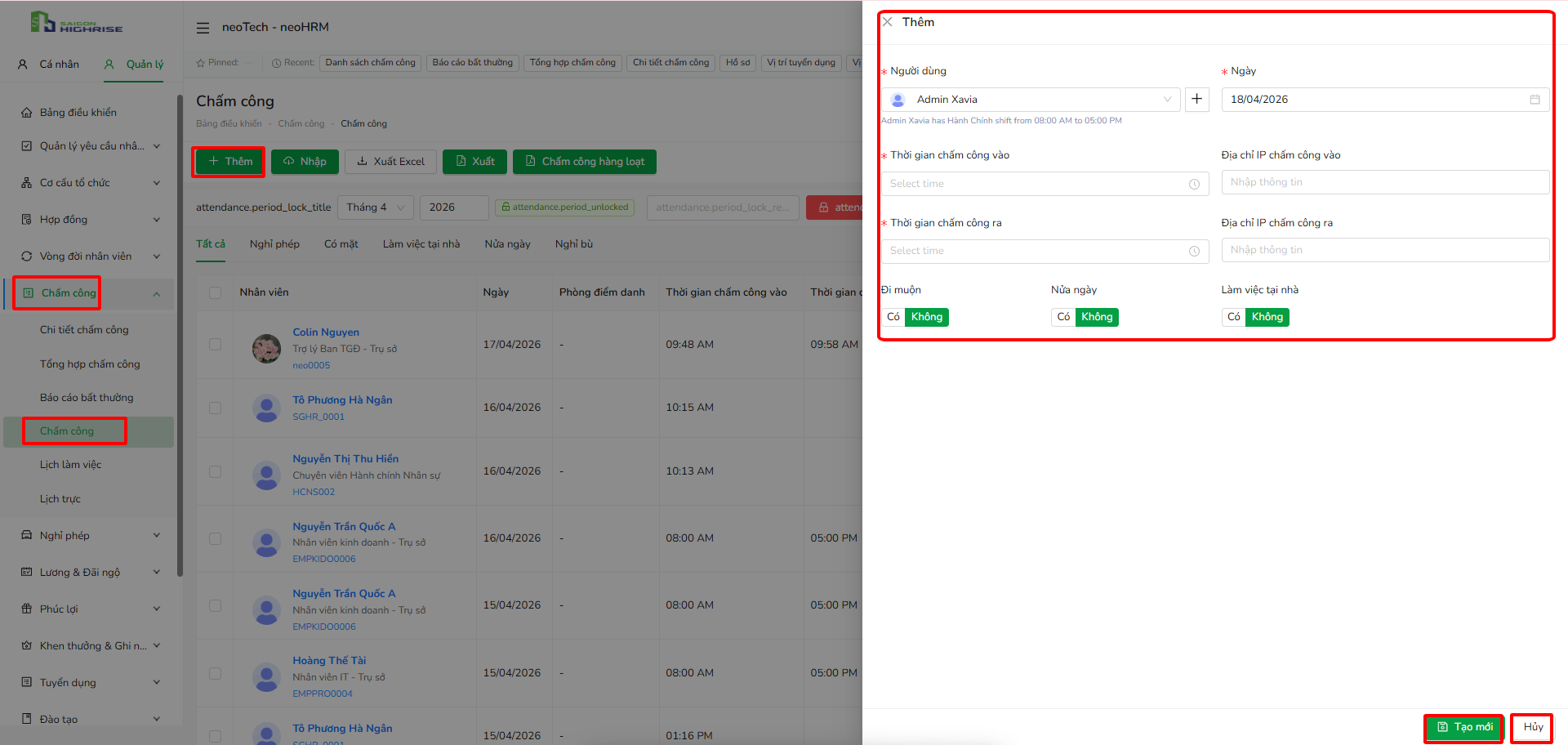The image size is (1568, 745).
Task: Click clock icon in check-out time field
Action: pos(1194,251)
